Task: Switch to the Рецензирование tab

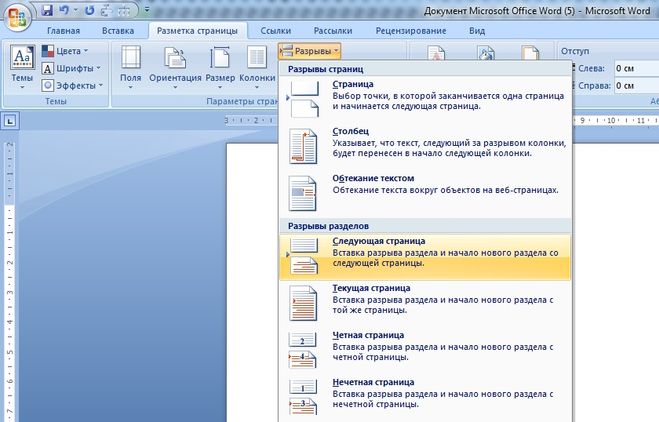Action: pyautogui.click(x=411, y=31)
